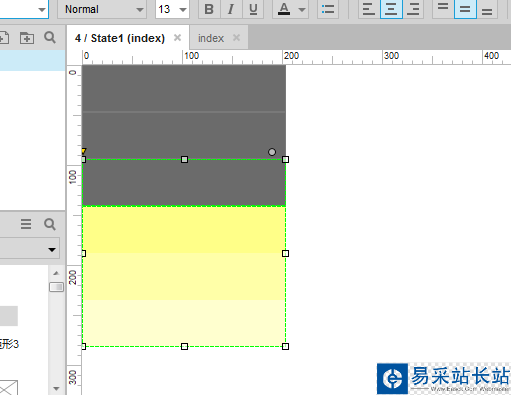This screenshot has height=395, width=511.
Task: Toggle underline formatting
Action: click(253, 9)
